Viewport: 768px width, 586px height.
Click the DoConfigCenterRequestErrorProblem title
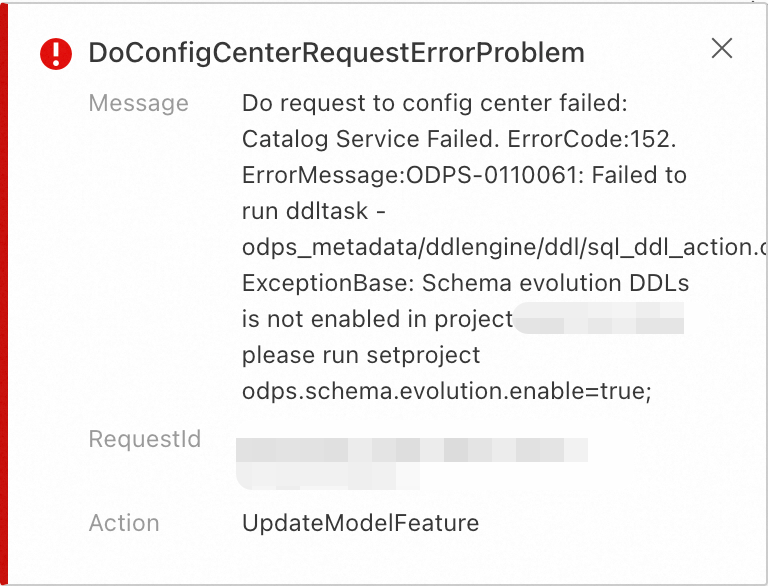[336, 53]
